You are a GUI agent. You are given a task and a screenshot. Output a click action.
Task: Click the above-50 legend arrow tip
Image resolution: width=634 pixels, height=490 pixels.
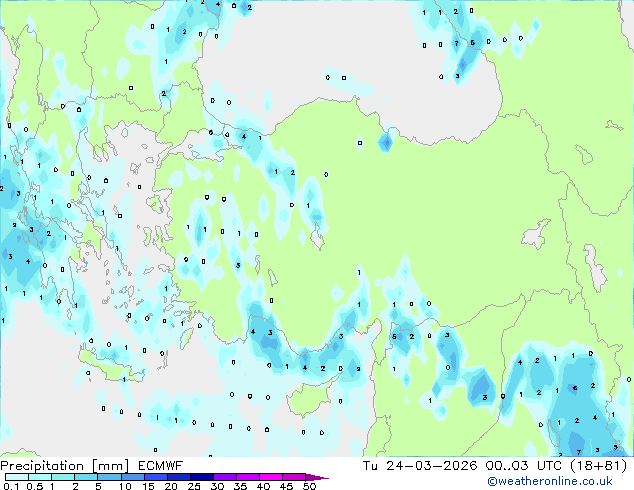(317, 477)
